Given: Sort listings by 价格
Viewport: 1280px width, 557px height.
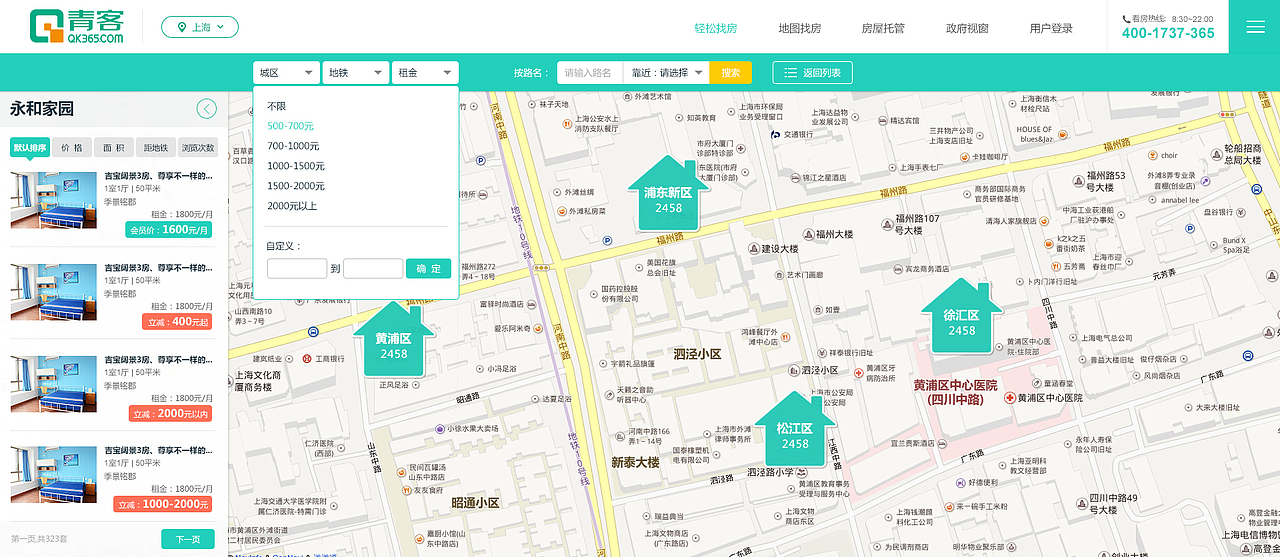Looking at the screenshot, I should pos(72,148).
